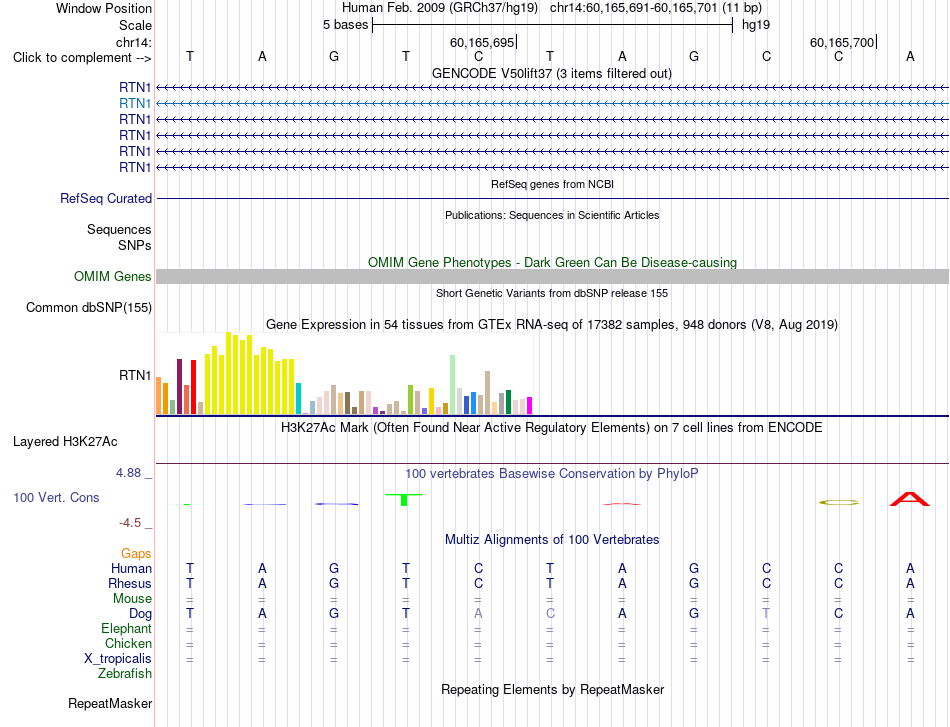Click the Scale track label
The image size is (950, 727).
pos(135,25)
